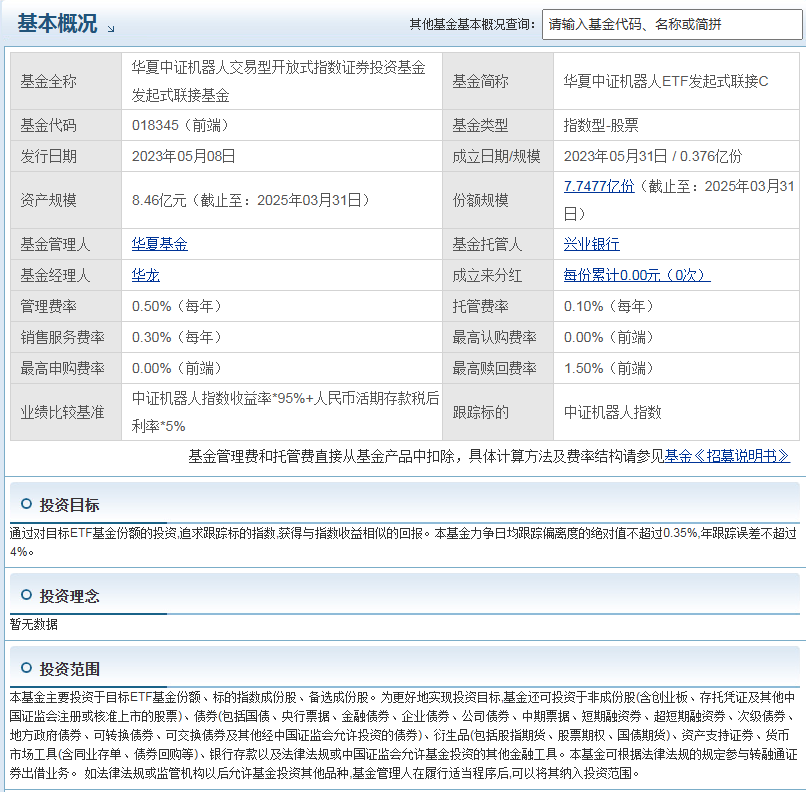The height and width of the screenshot is (792, 806).
Task: Click the 暂无数据 text under 投资理念
Action: 34,624
